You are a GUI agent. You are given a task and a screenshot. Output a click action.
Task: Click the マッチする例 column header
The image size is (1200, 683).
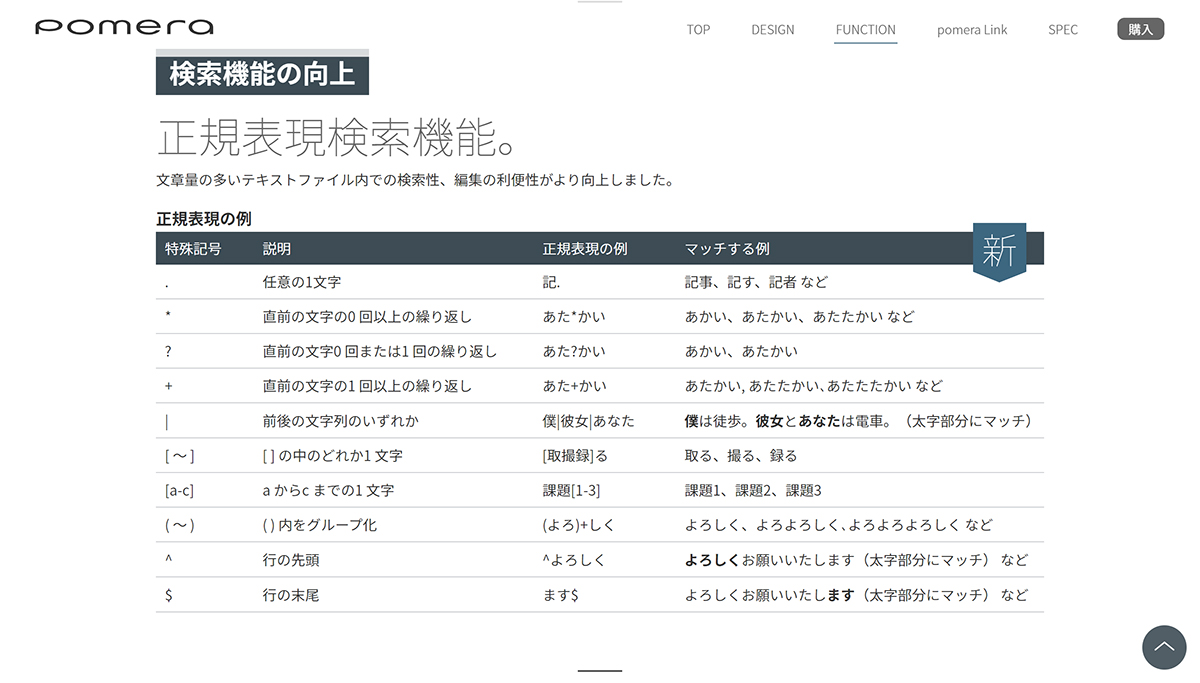pos(727,249)
